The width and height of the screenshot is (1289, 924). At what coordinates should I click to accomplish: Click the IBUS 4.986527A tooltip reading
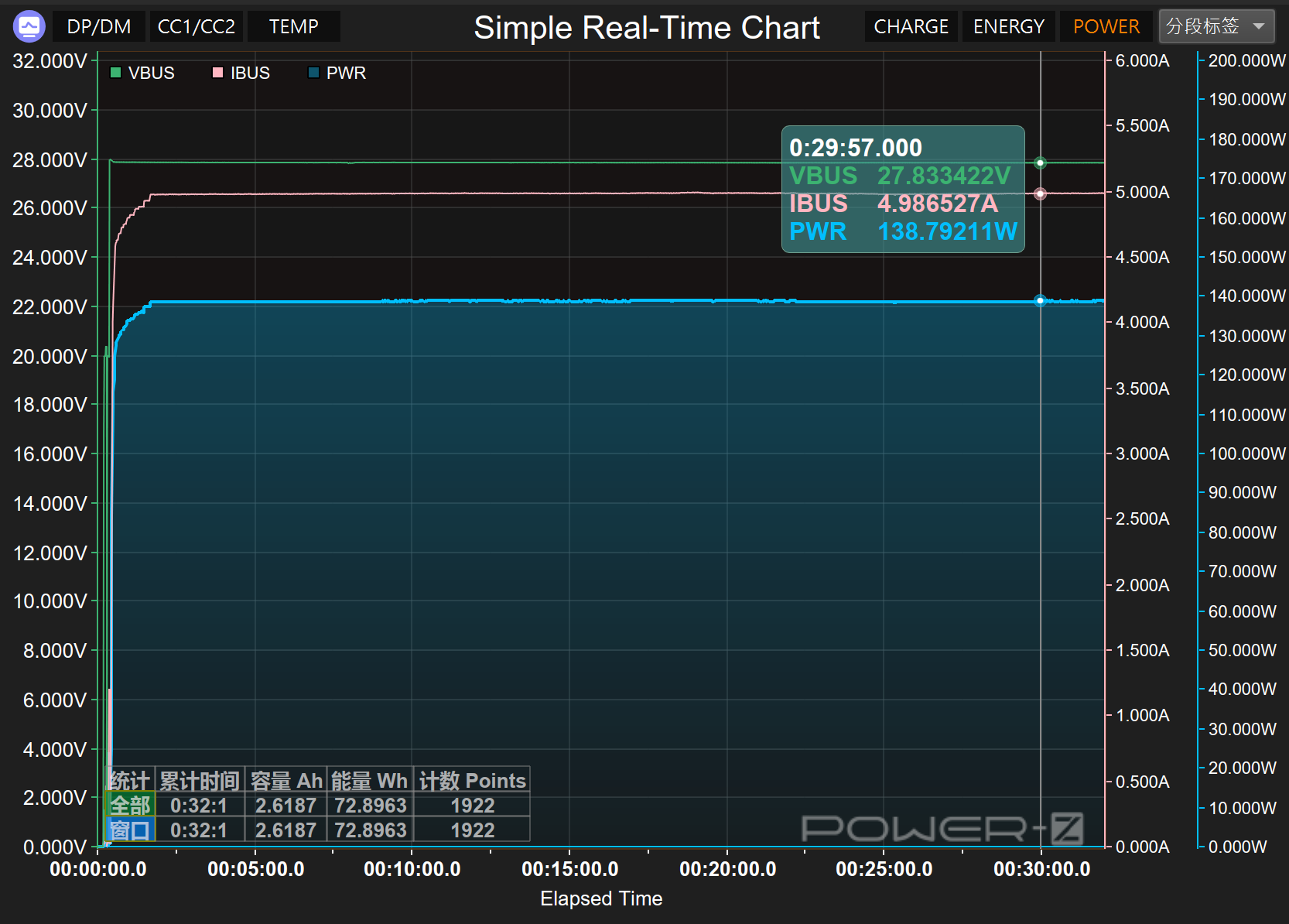point(894,204)
